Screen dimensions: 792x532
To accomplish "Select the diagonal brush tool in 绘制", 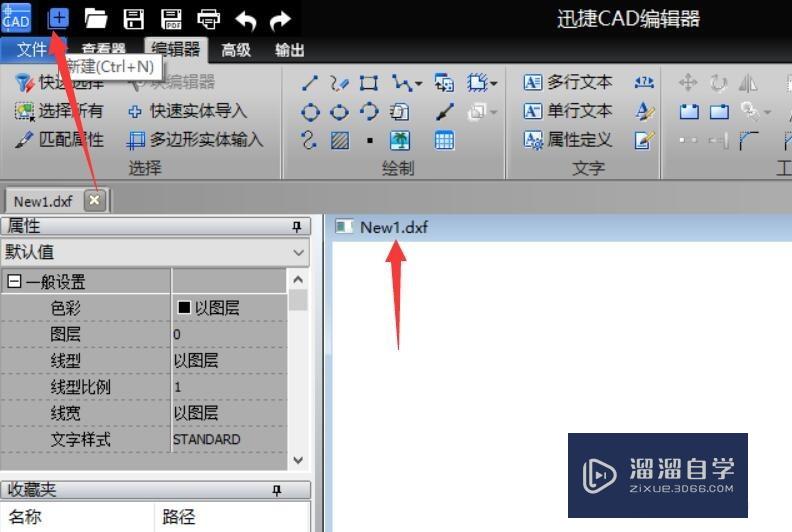I will coord(444,112).
